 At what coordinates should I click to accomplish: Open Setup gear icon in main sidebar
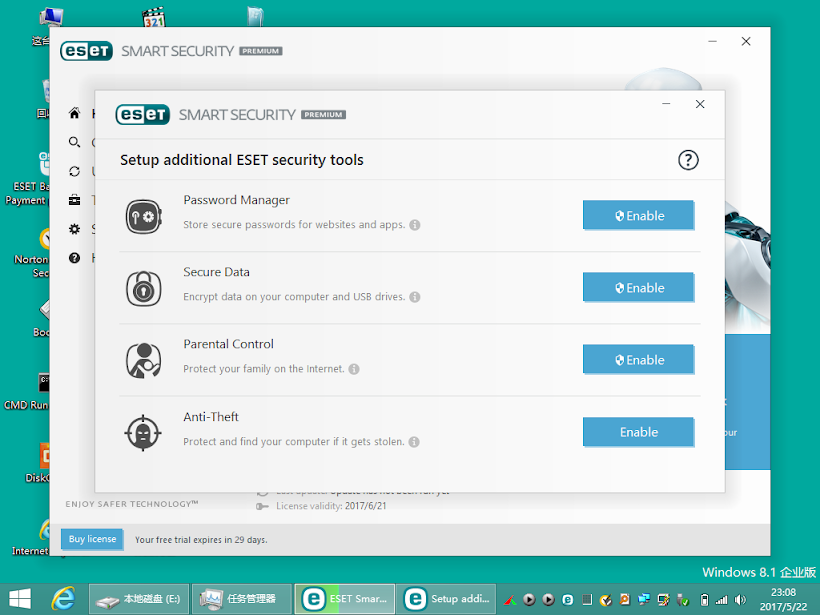coord(74,229)
